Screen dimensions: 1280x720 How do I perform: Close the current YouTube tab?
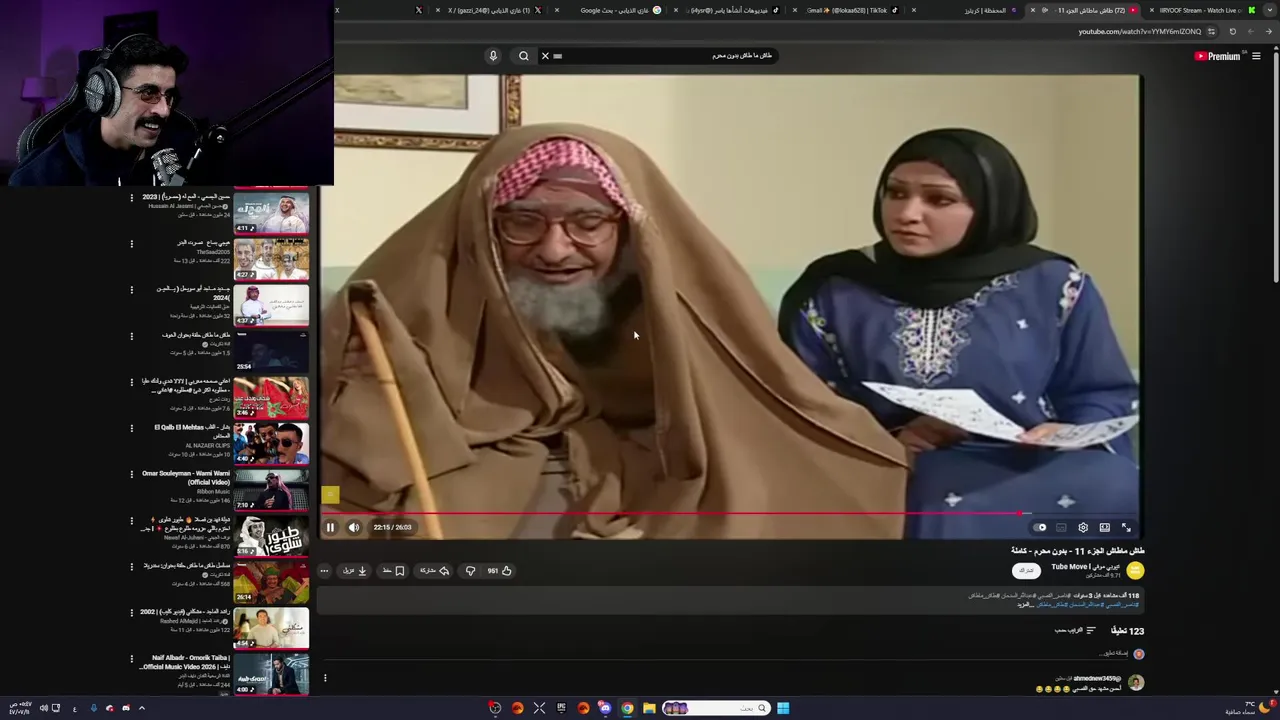(1033, 10)
